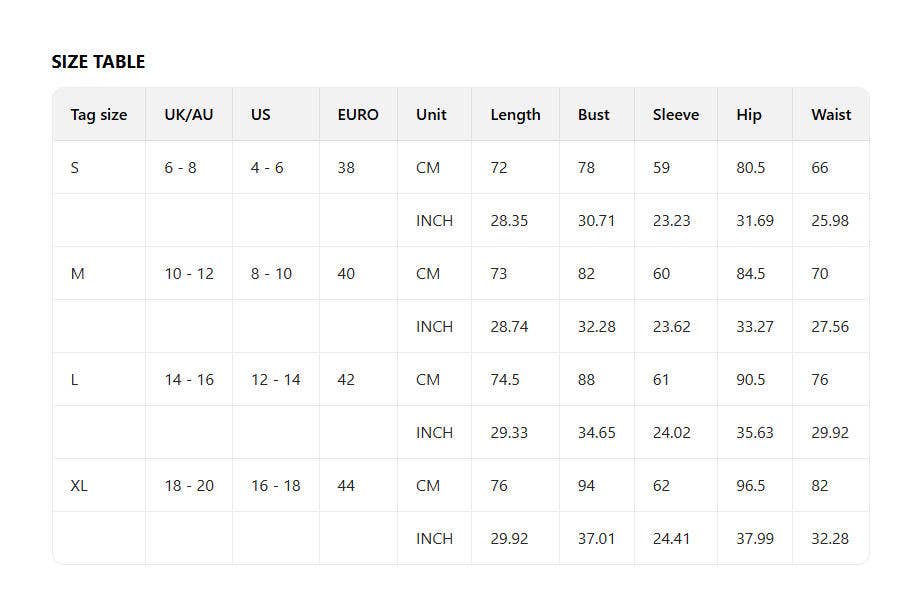
Task: Select the US 12 - 14 cell
Action: (x=275, y=380)
